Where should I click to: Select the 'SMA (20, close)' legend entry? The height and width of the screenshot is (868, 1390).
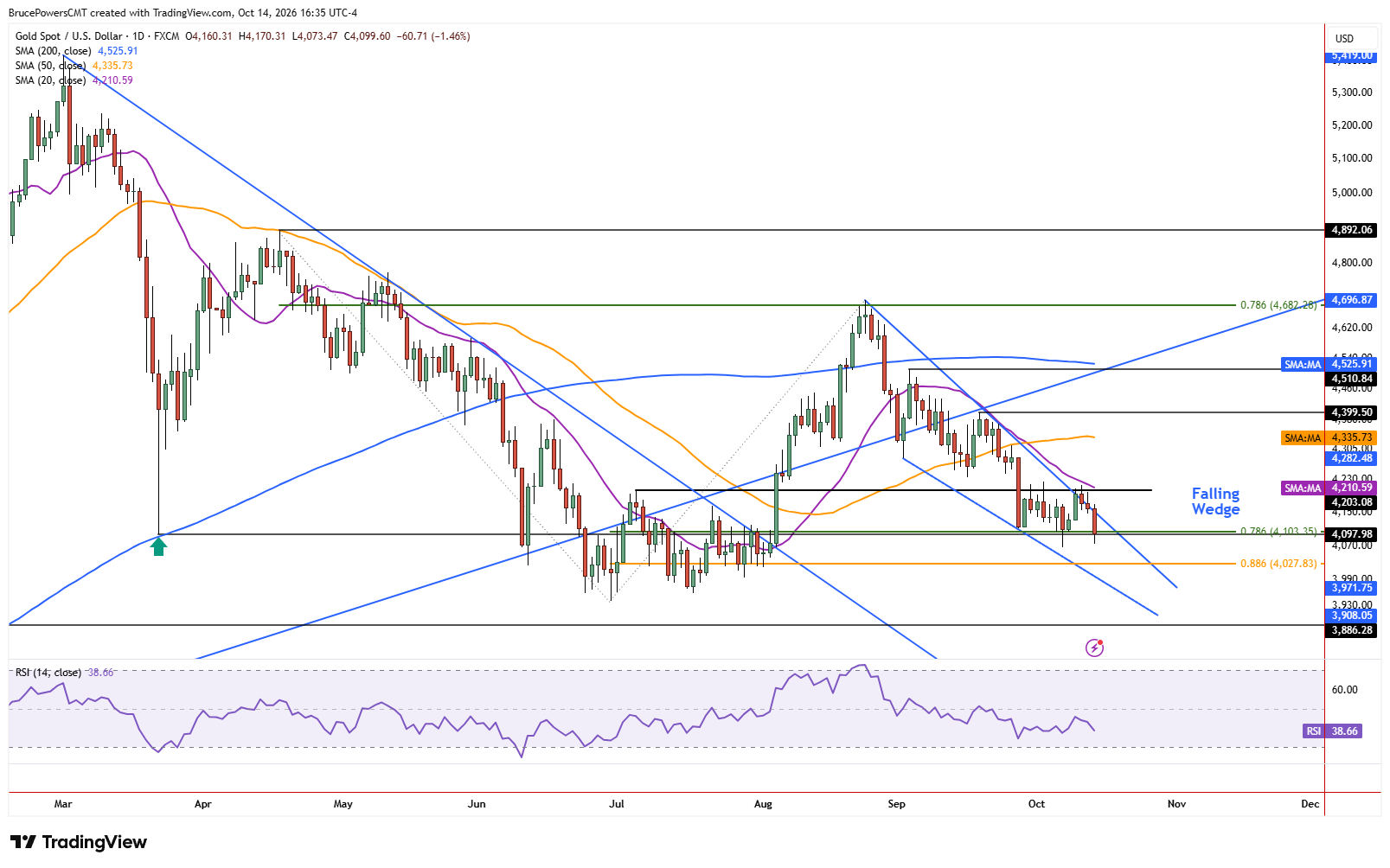(50, 80)
